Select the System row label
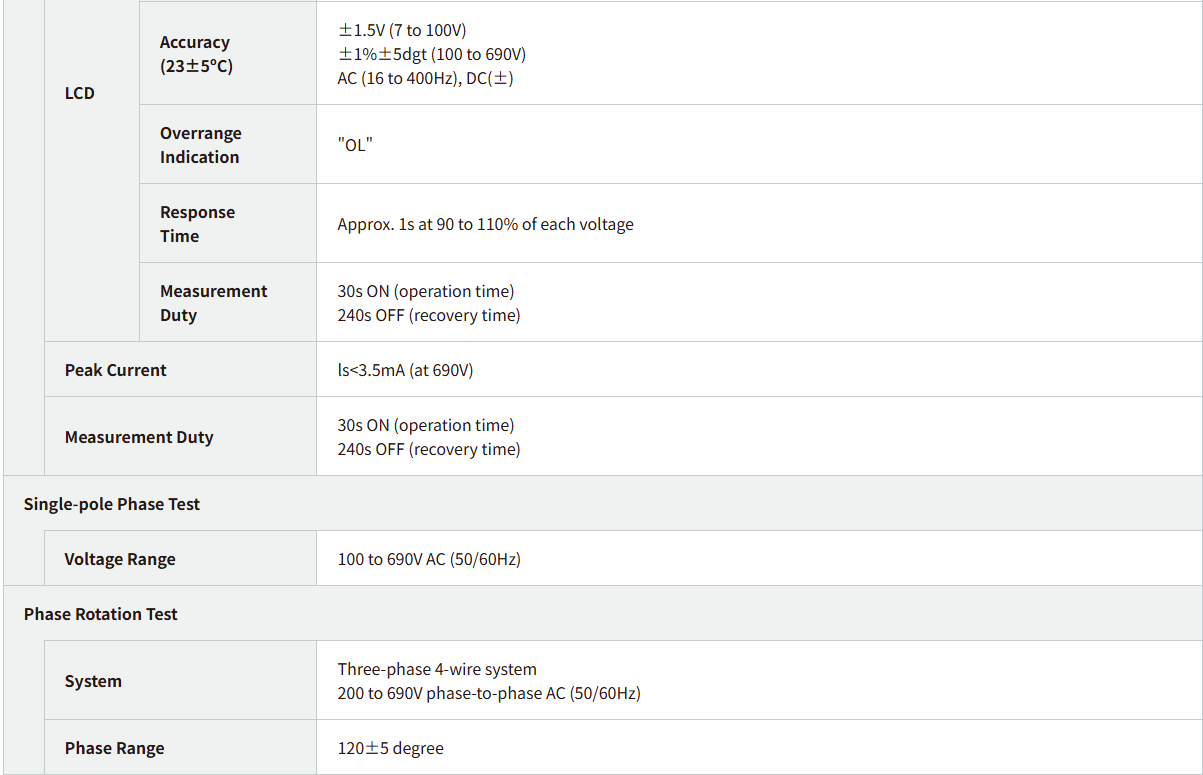 [93, 681]
